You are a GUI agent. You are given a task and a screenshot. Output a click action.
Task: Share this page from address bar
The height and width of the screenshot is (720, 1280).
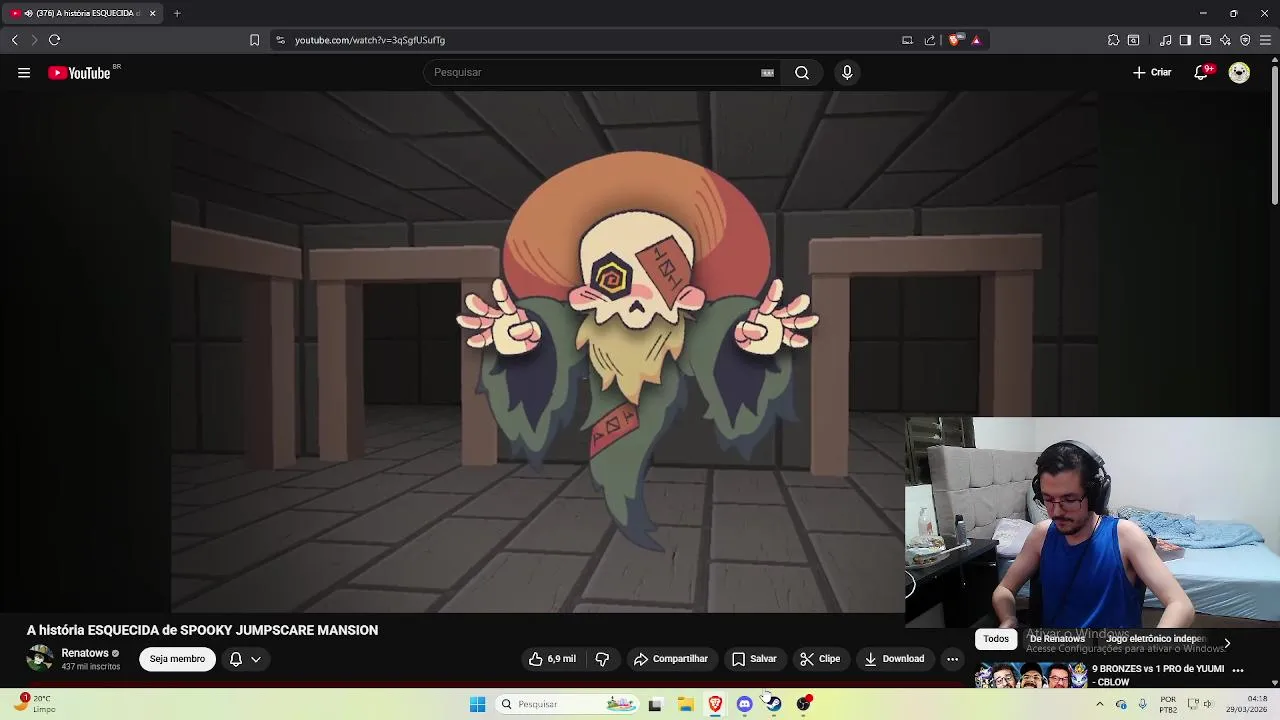(x=930, y=40)
